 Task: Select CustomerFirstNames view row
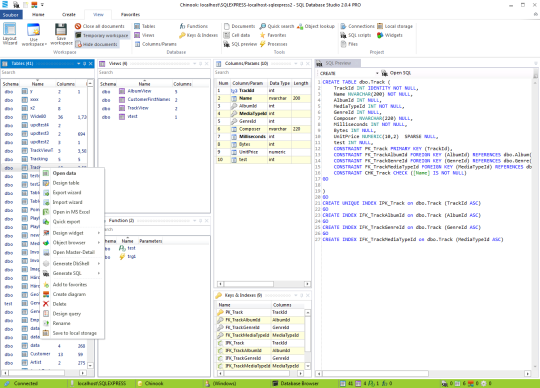(x=154, y=99)
